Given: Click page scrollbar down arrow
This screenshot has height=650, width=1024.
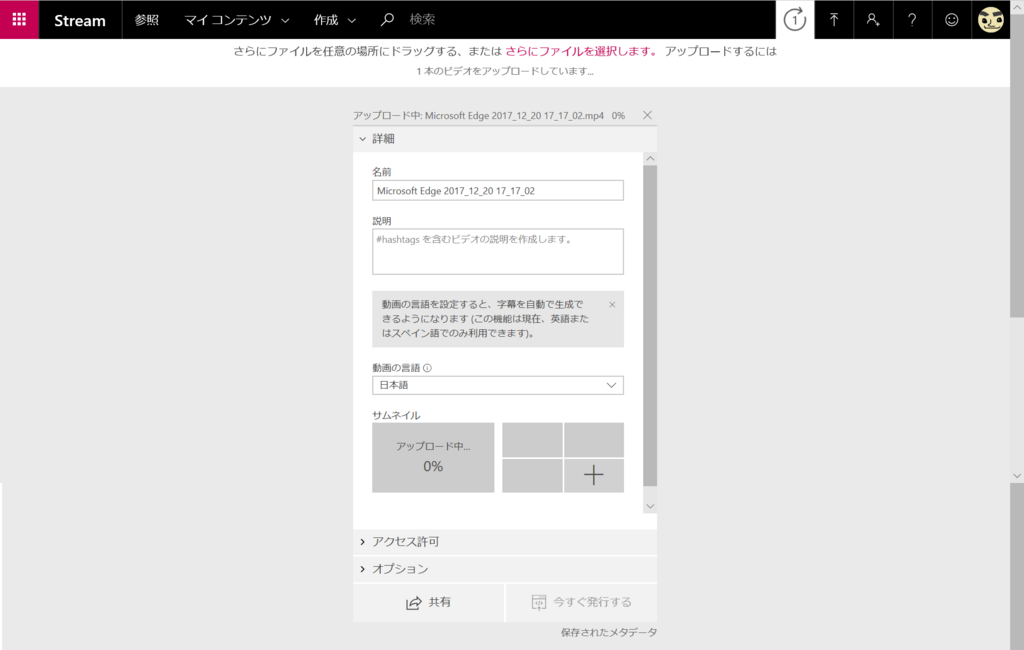Looking at the screenshot, I should pos(1017,476).
